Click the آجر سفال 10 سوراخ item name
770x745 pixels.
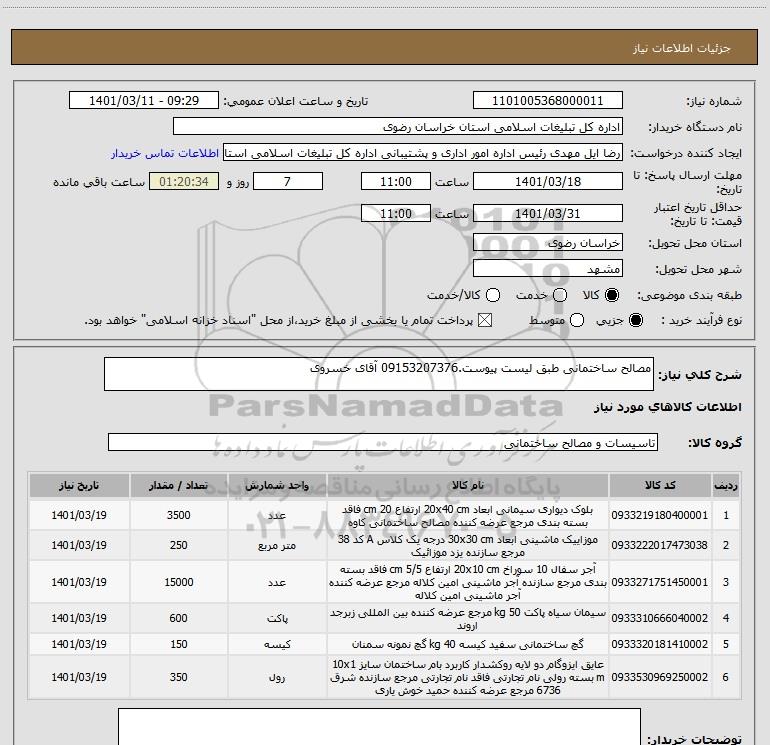pos(468,582)
